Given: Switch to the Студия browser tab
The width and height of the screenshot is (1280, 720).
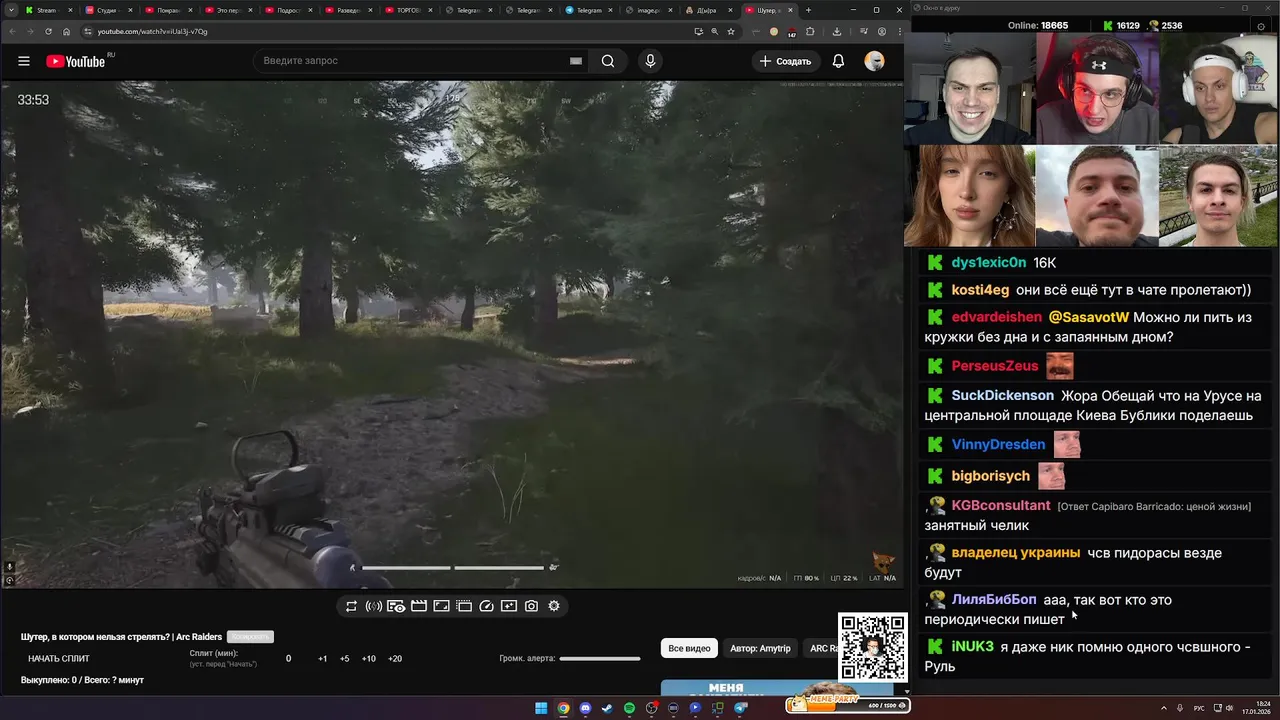Looking at the screenshot, I should coord(107,10).
